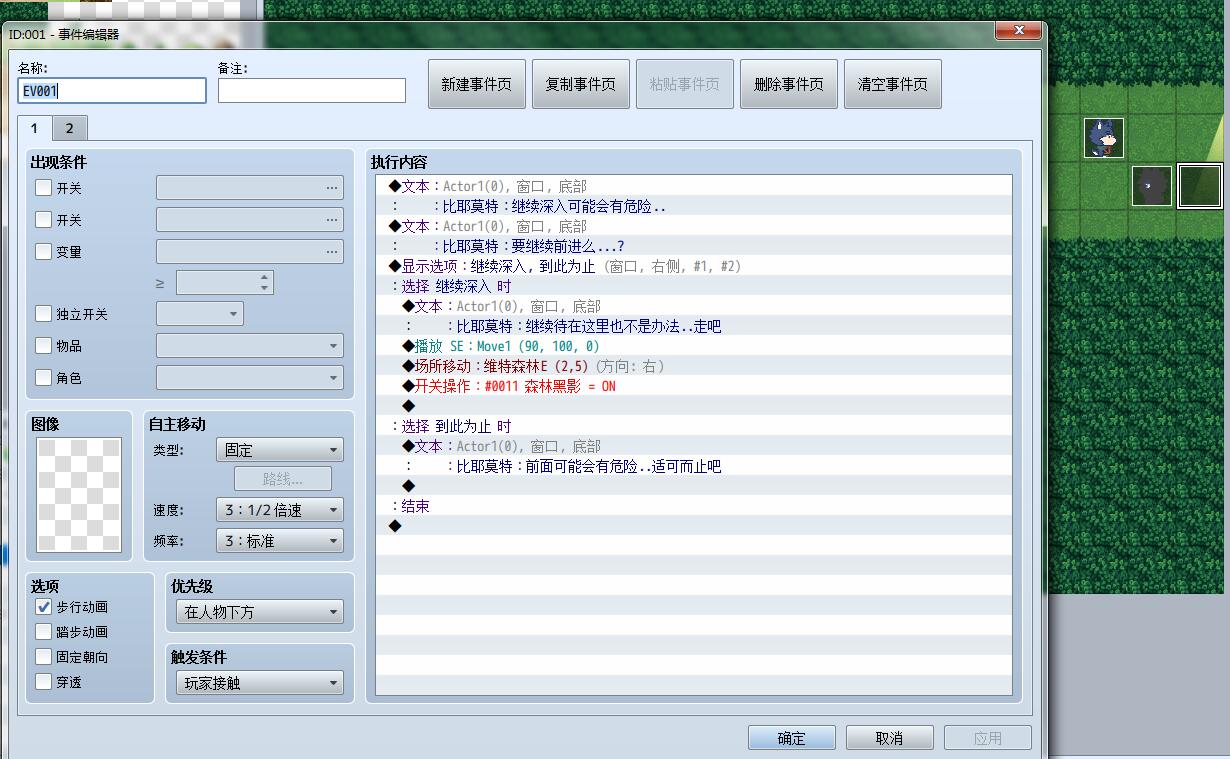Enable the 独立开关 condition checkbox

point(43,314)
